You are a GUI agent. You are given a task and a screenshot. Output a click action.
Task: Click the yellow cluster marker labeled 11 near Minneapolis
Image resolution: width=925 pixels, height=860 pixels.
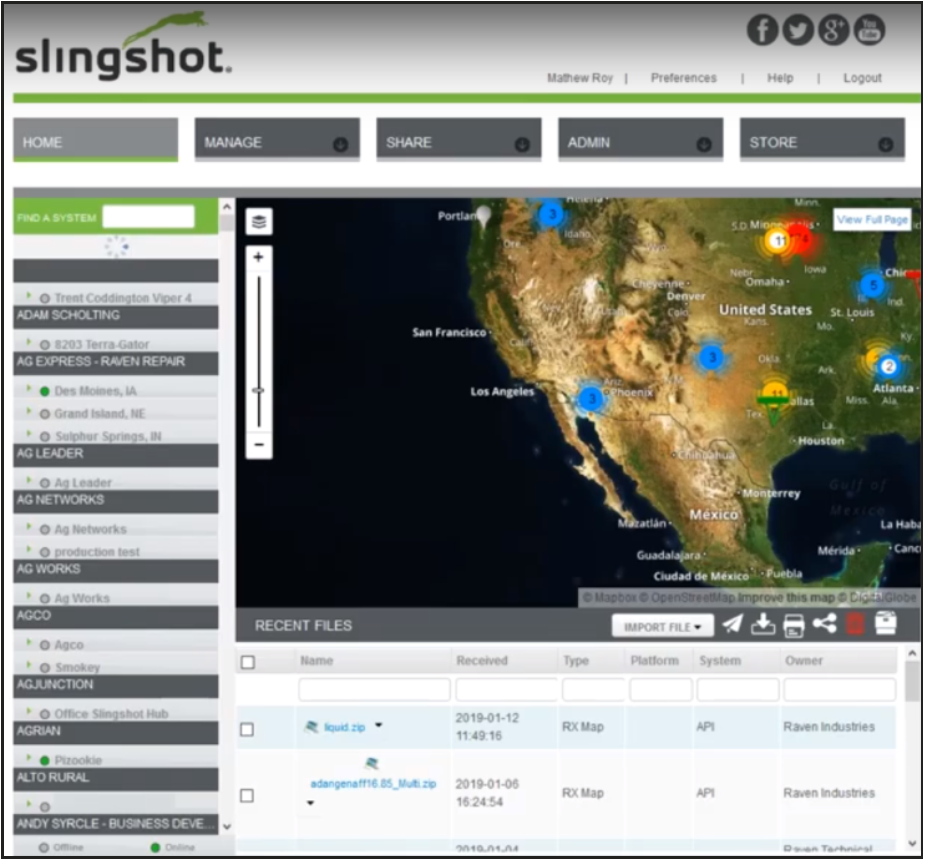point(779,241)
